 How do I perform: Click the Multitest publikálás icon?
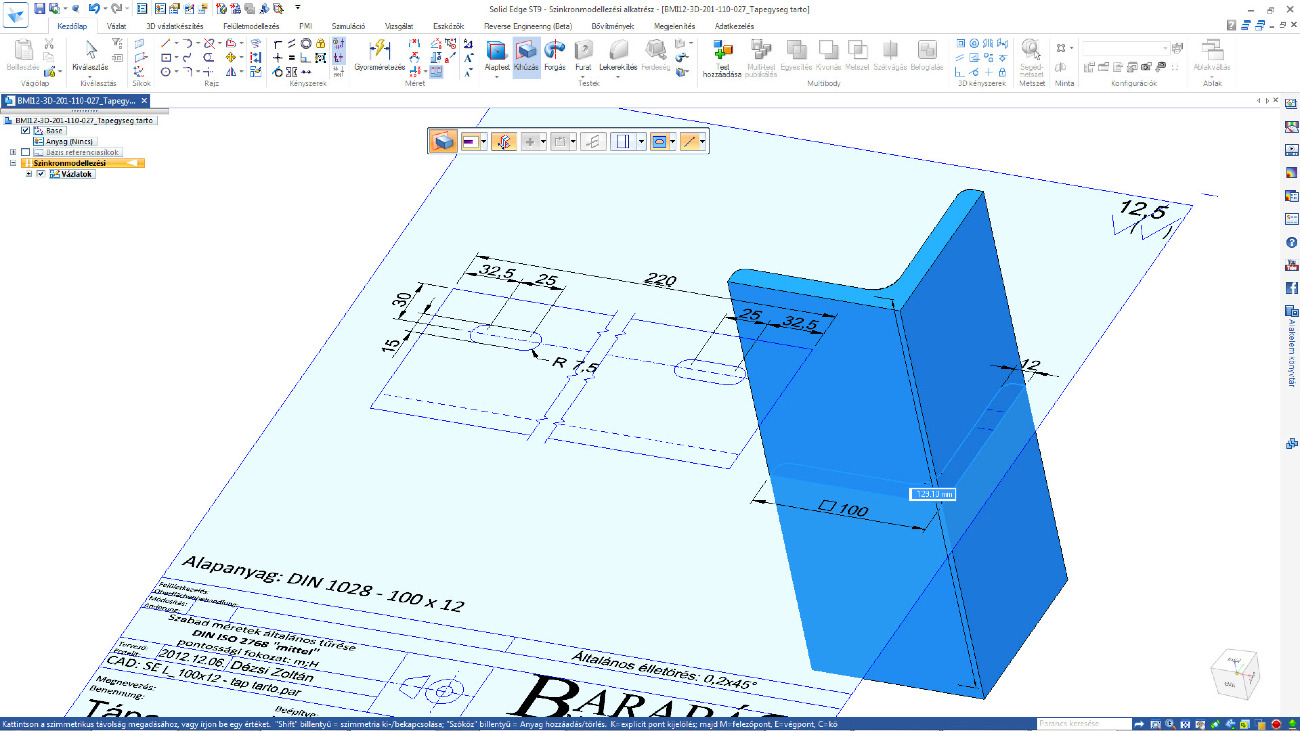tap(761, 56)
